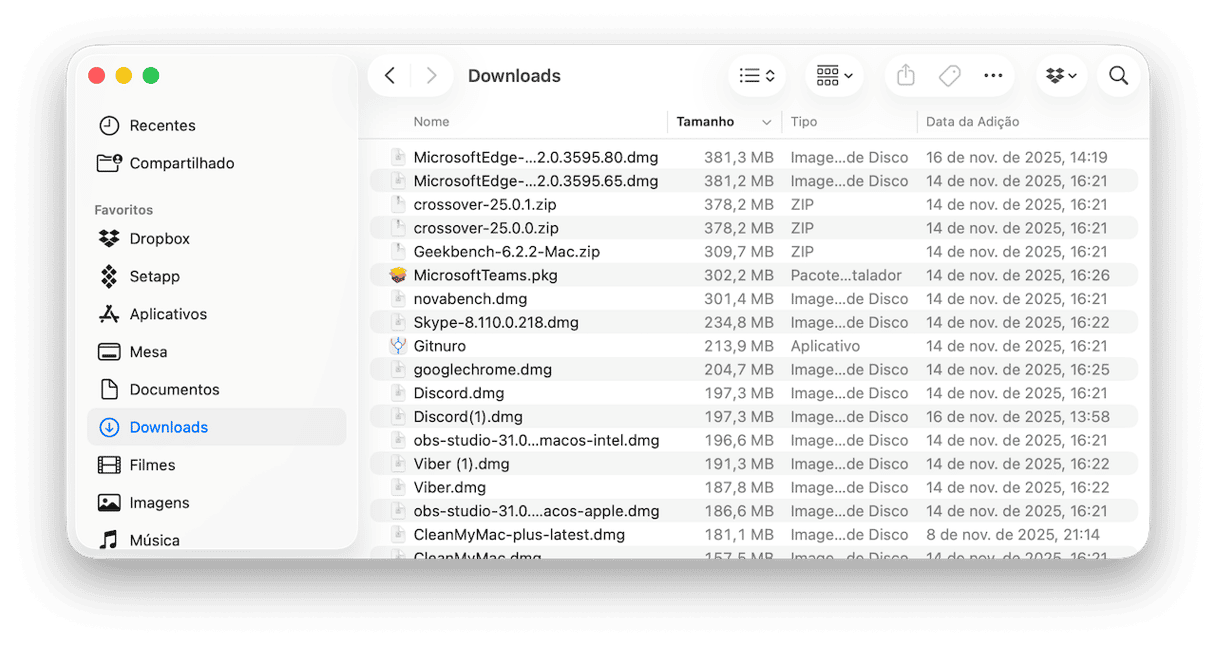Open the list view switcher dropdown
The image size is (1216, 646).
pos(756,76)
